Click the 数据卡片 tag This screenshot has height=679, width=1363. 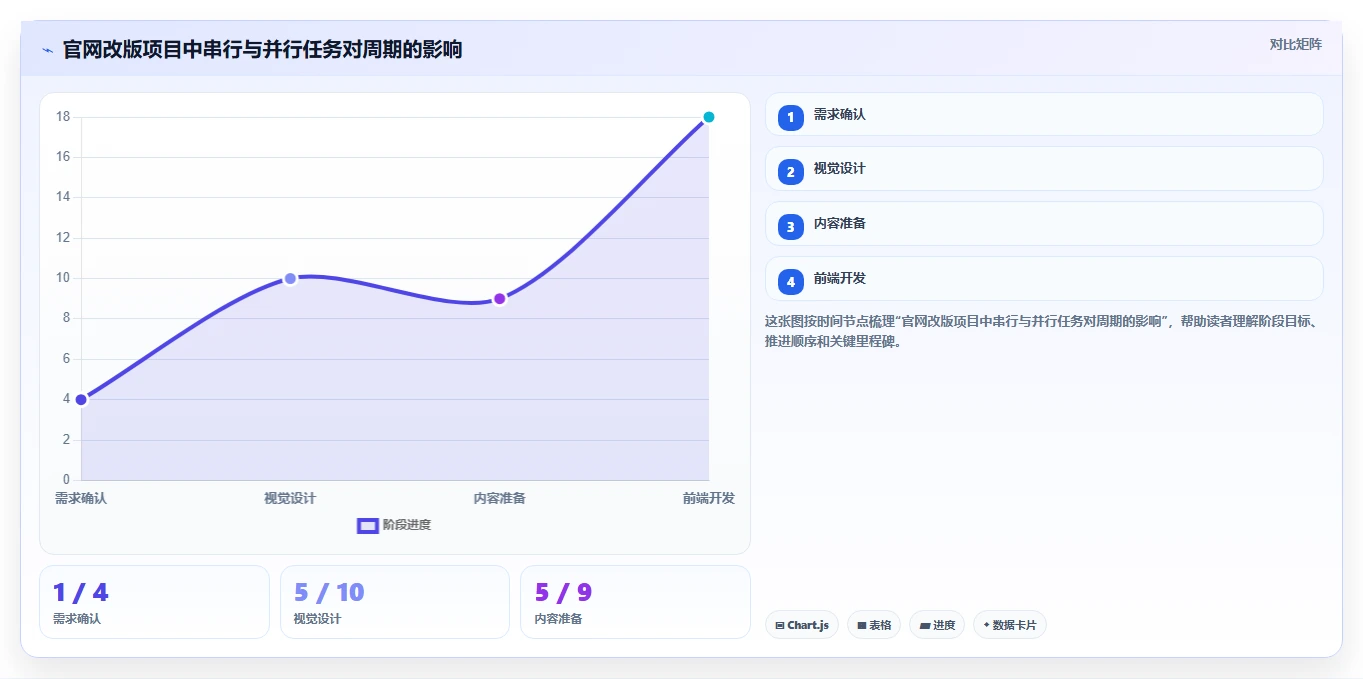coord(1010,625)
